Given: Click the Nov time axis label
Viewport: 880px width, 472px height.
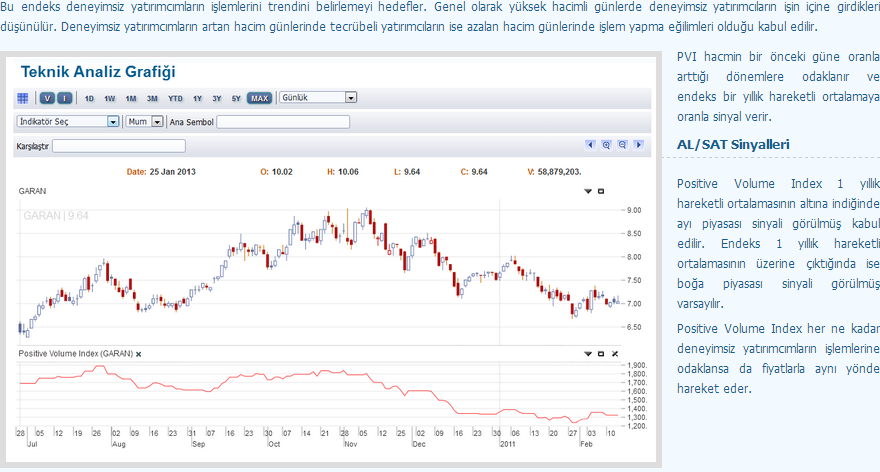Looking at the screenshot, I should tap(350, 444).
